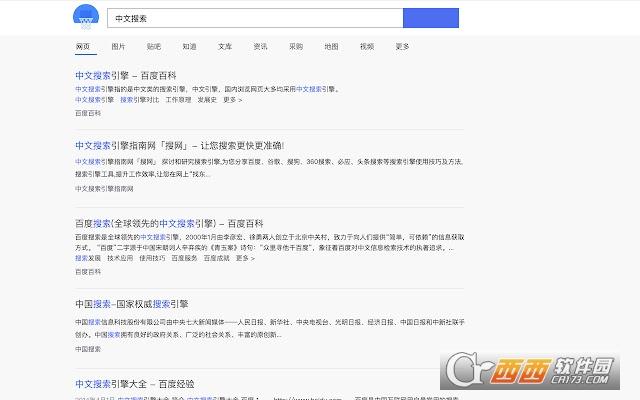Open the 搜索引擎对比 sub-link
Screen dimensions: 640x400
tap(140, 100)
